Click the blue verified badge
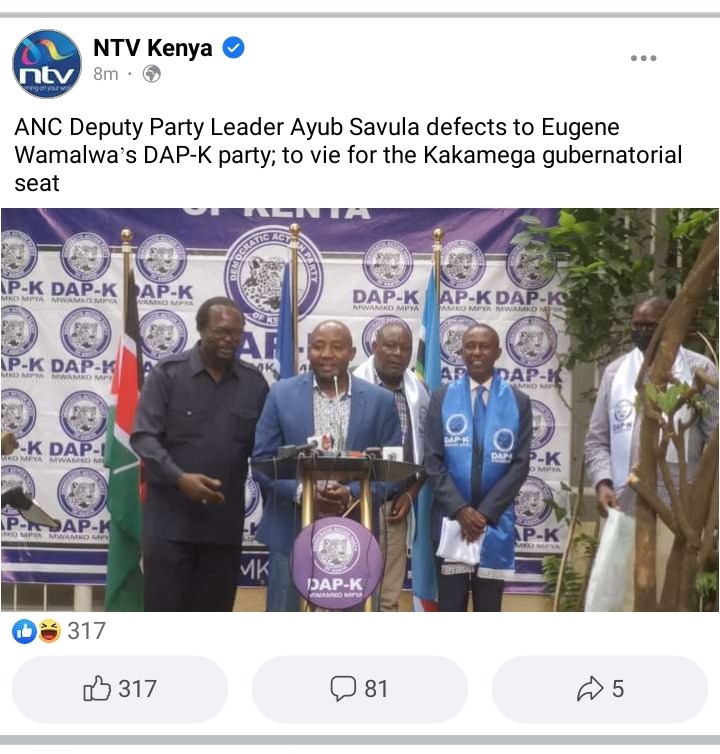The image size is (720, 754). [x=234, y=48]
